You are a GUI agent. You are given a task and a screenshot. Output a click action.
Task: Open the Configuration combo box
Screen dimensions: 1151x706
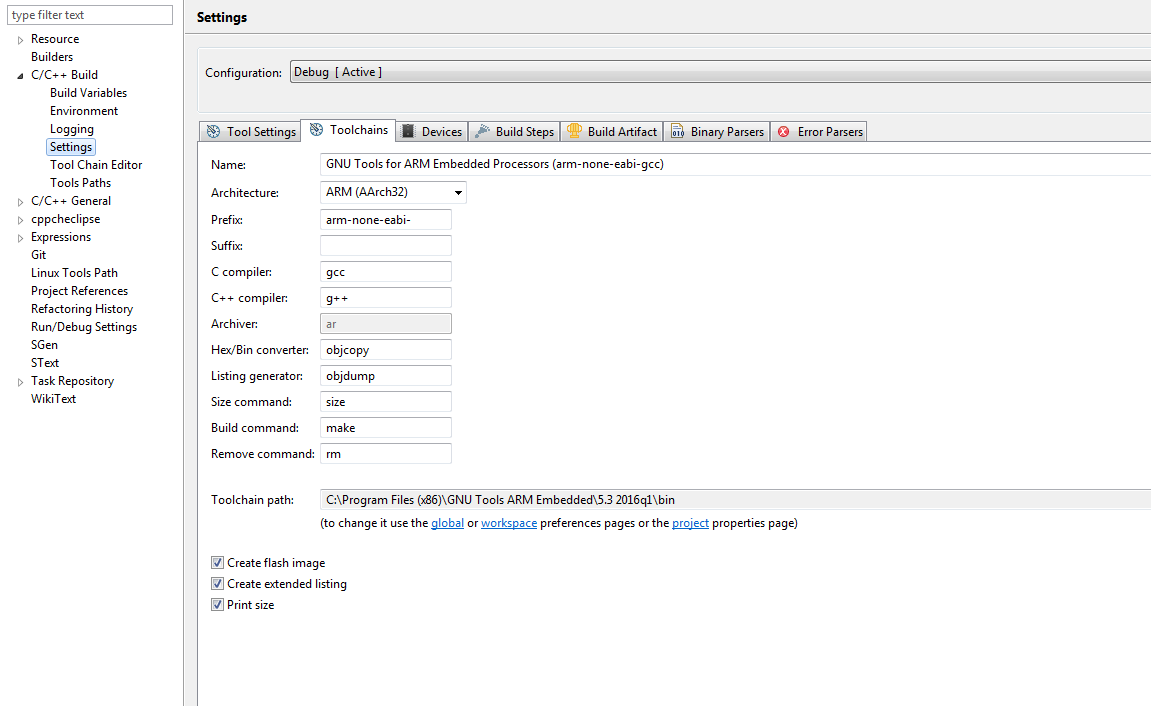[720, 72]
